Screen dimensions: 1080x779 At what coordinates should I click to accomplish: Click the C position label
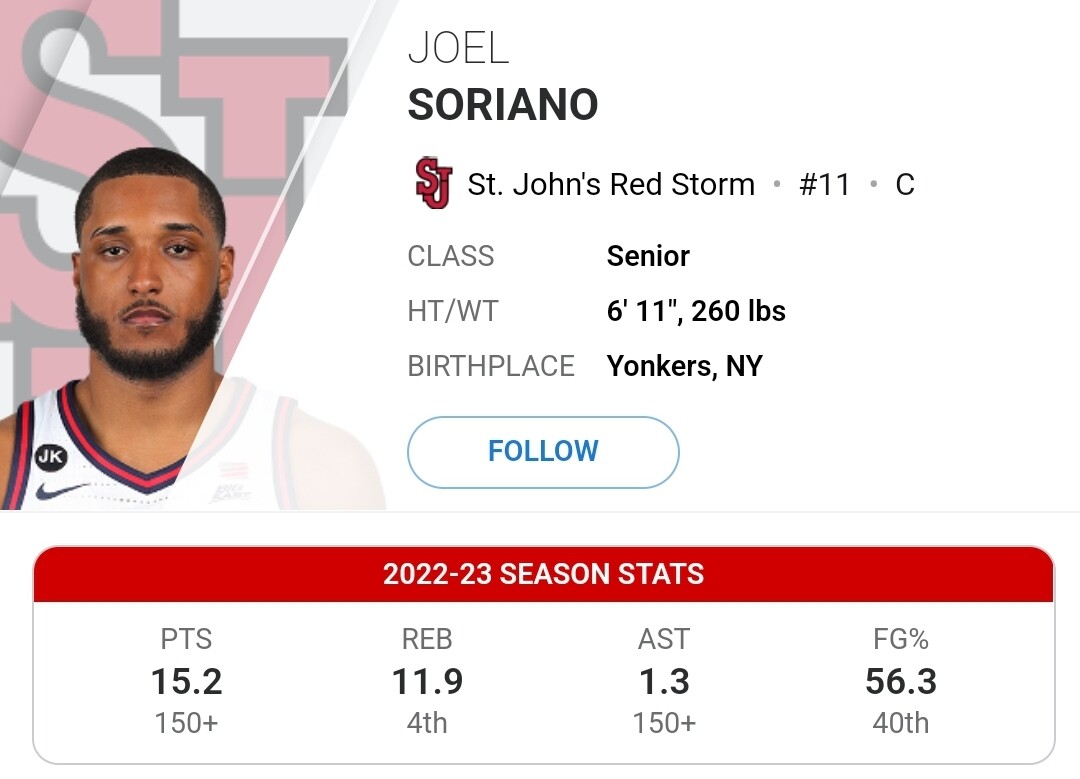(905, 185)
